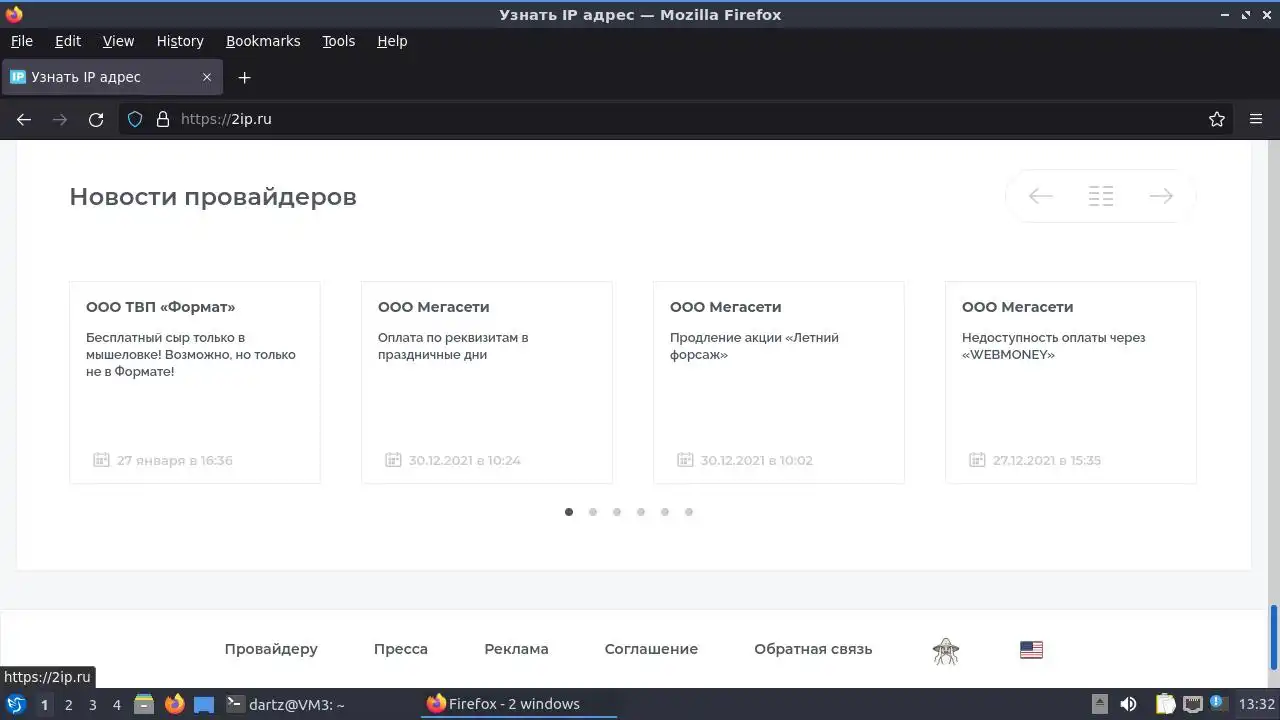
Task: Open the Провайдеру footer link
Action: (x=271, y=649)
